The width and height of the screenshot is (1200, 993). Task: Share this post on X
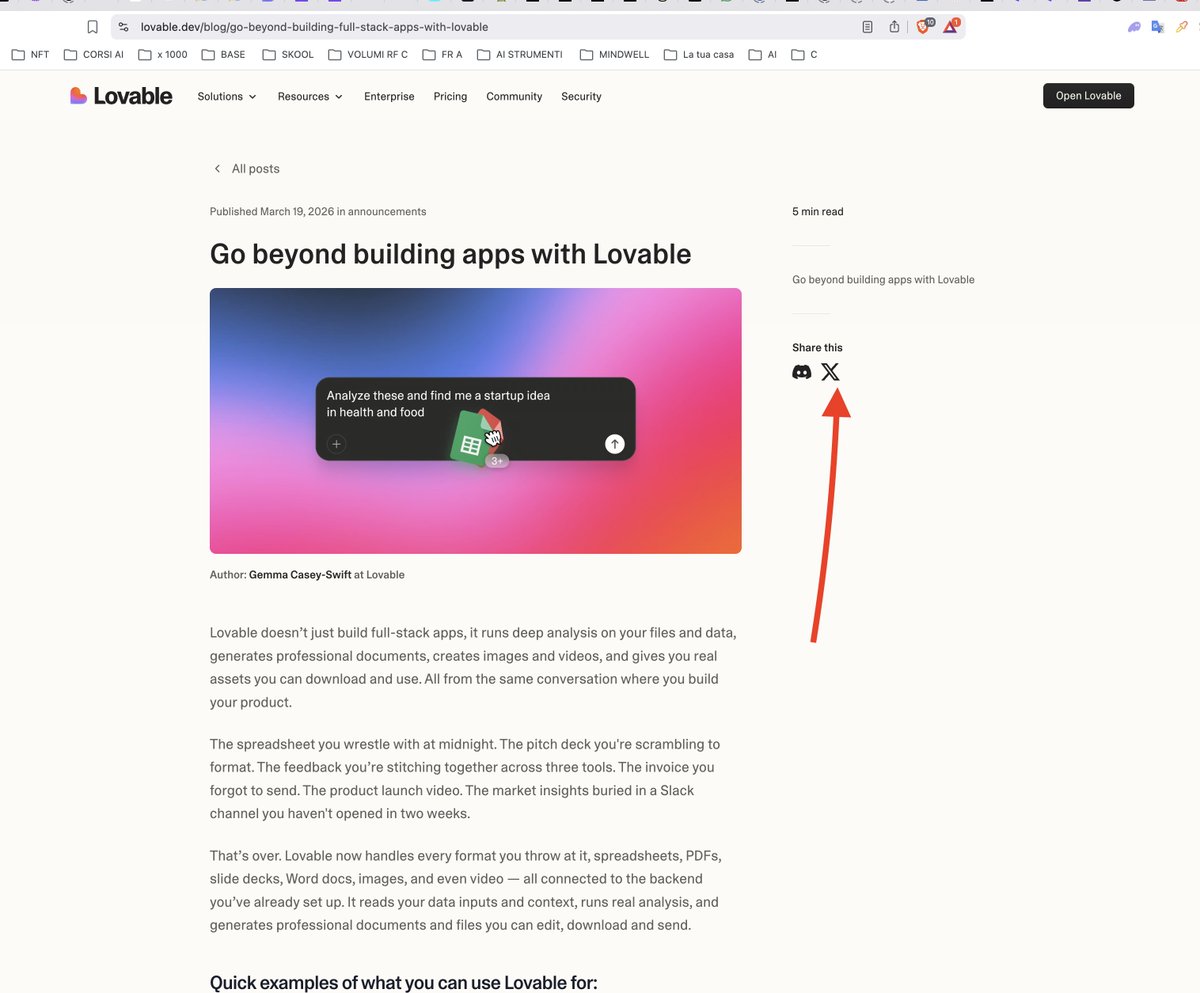(x=830, y=372)
